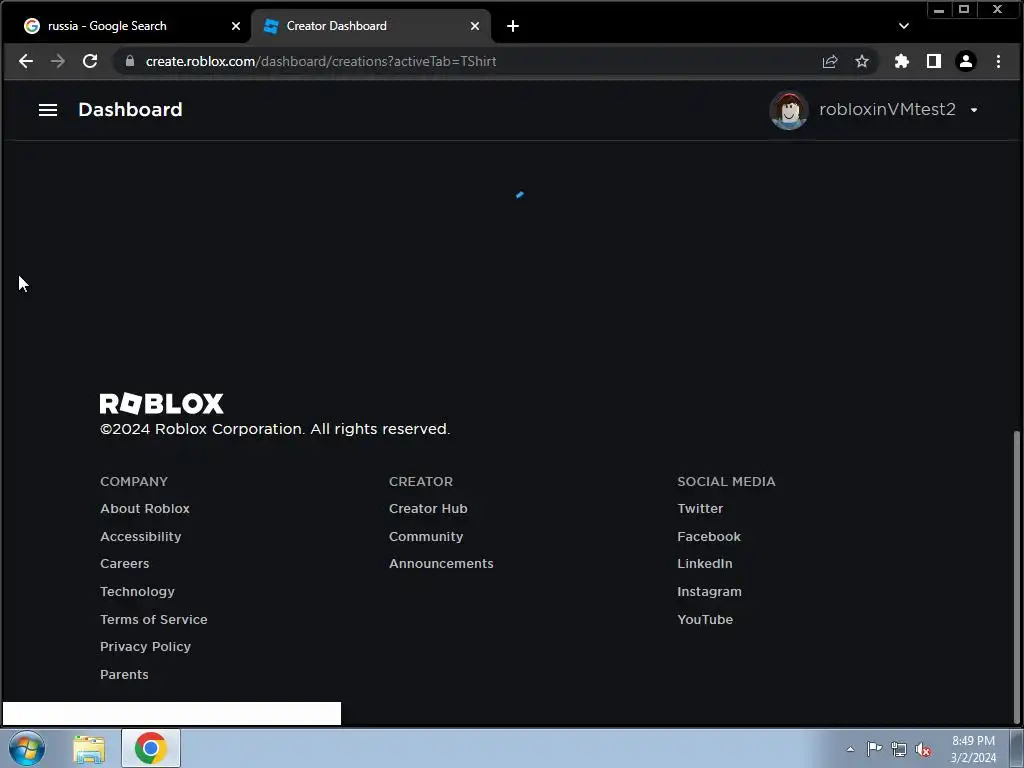The height and width of the screenshot is (768, 1024).
Task: Expand the robloxinVMtest2 account dropdown arrow
Action: (x=974, y=110)
